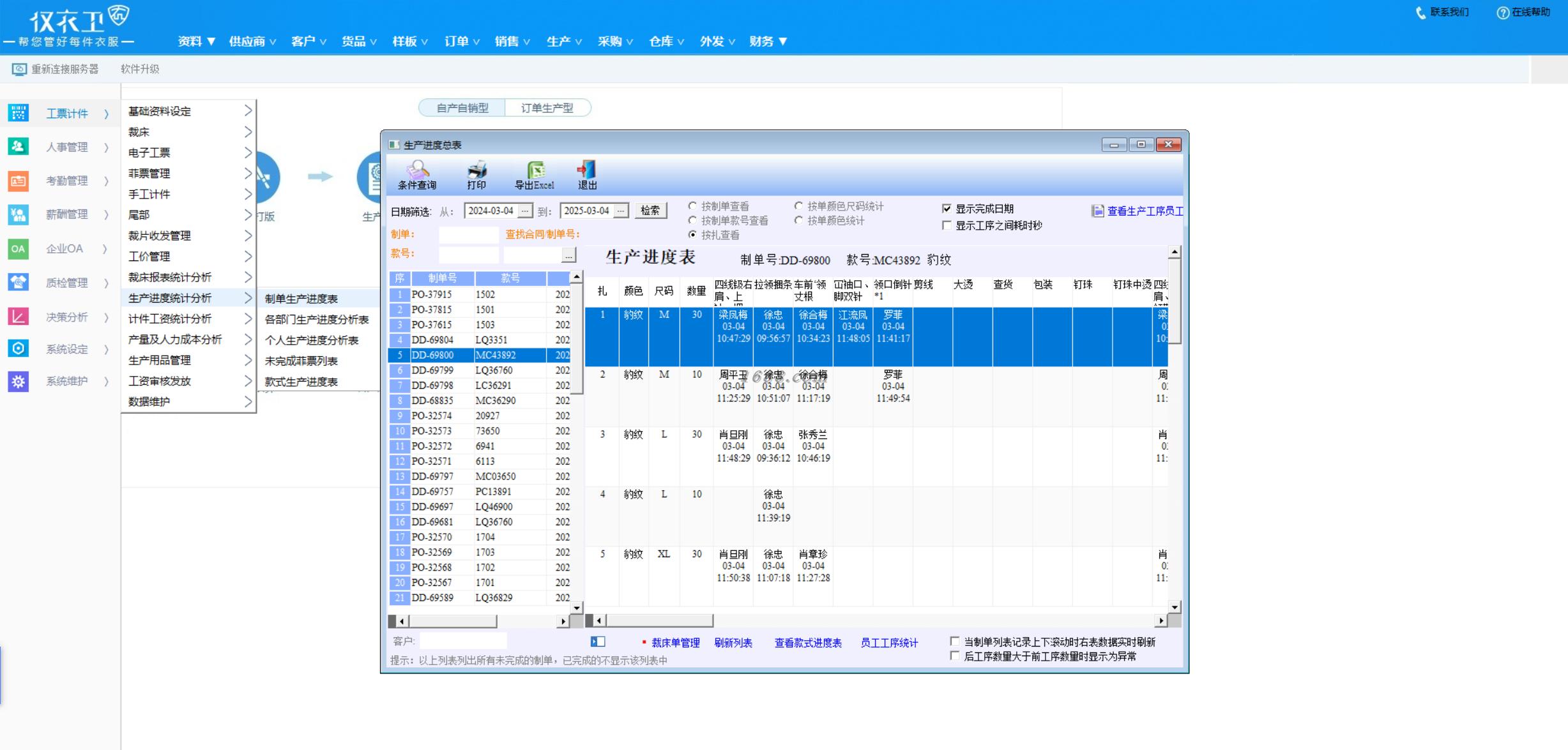1568x750 pixels.
Task: Open the 决策分析 sidebar icon
Action: tap(18, 317)
